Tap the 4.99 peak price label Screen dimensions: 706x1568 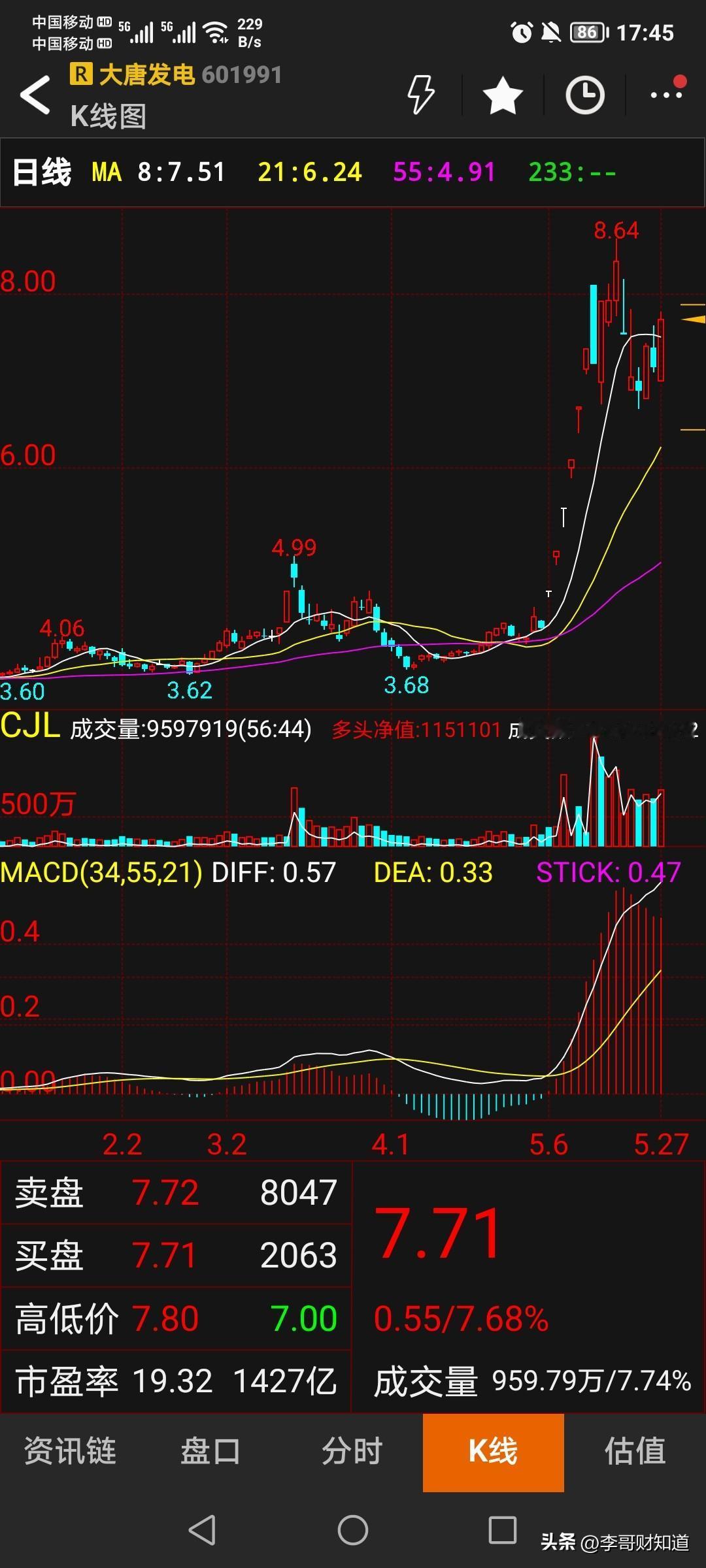pos(294,547)
